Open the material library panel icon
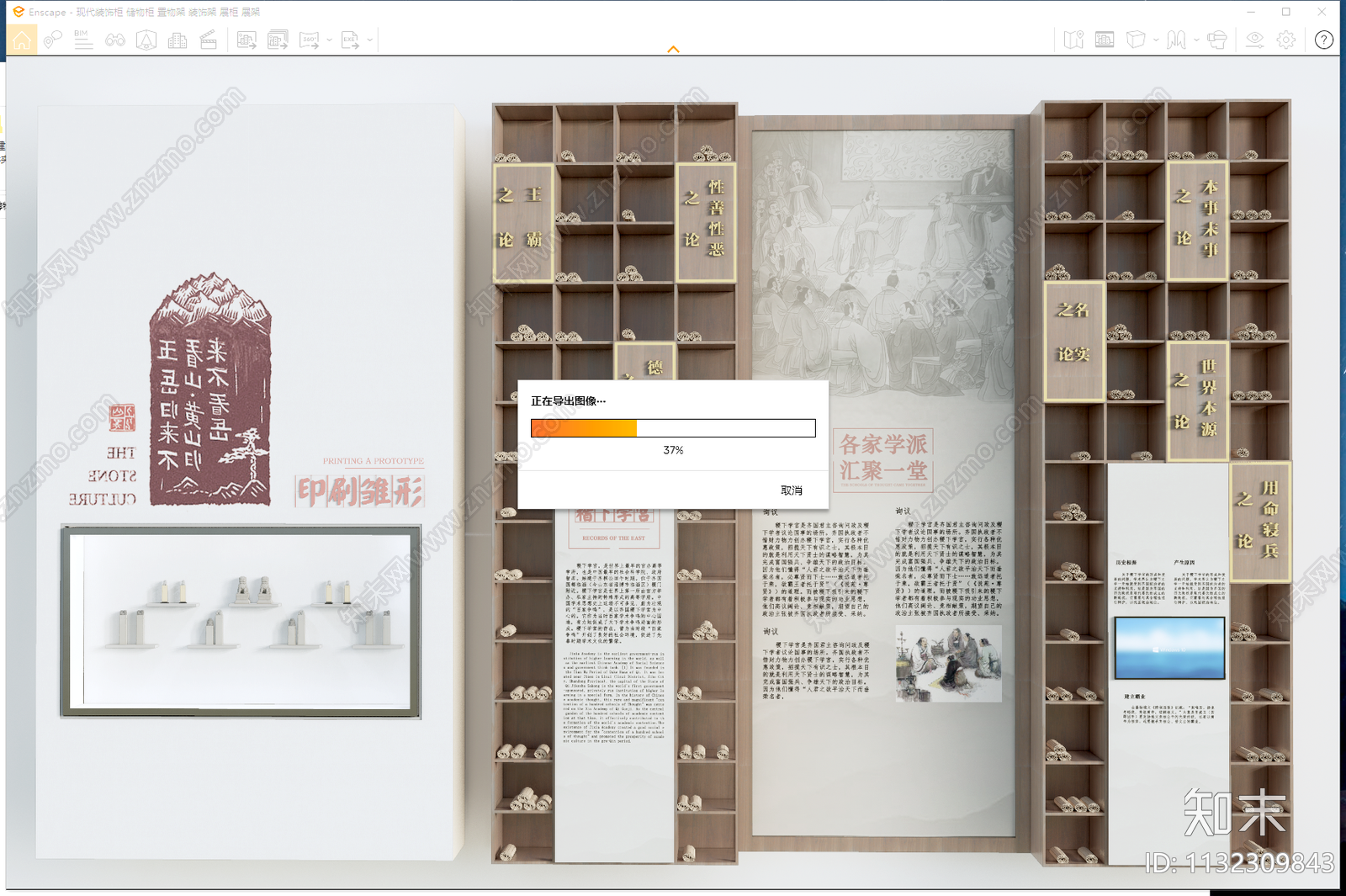The width and height of the screenshot is (1346, 896). [1105, 40]
